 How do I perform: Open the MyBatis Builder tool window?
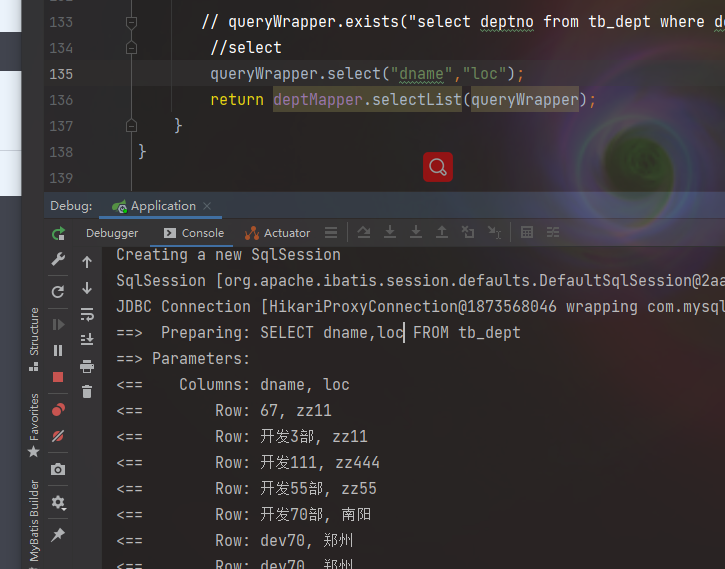pyautogui.click(x=34, y=523)
